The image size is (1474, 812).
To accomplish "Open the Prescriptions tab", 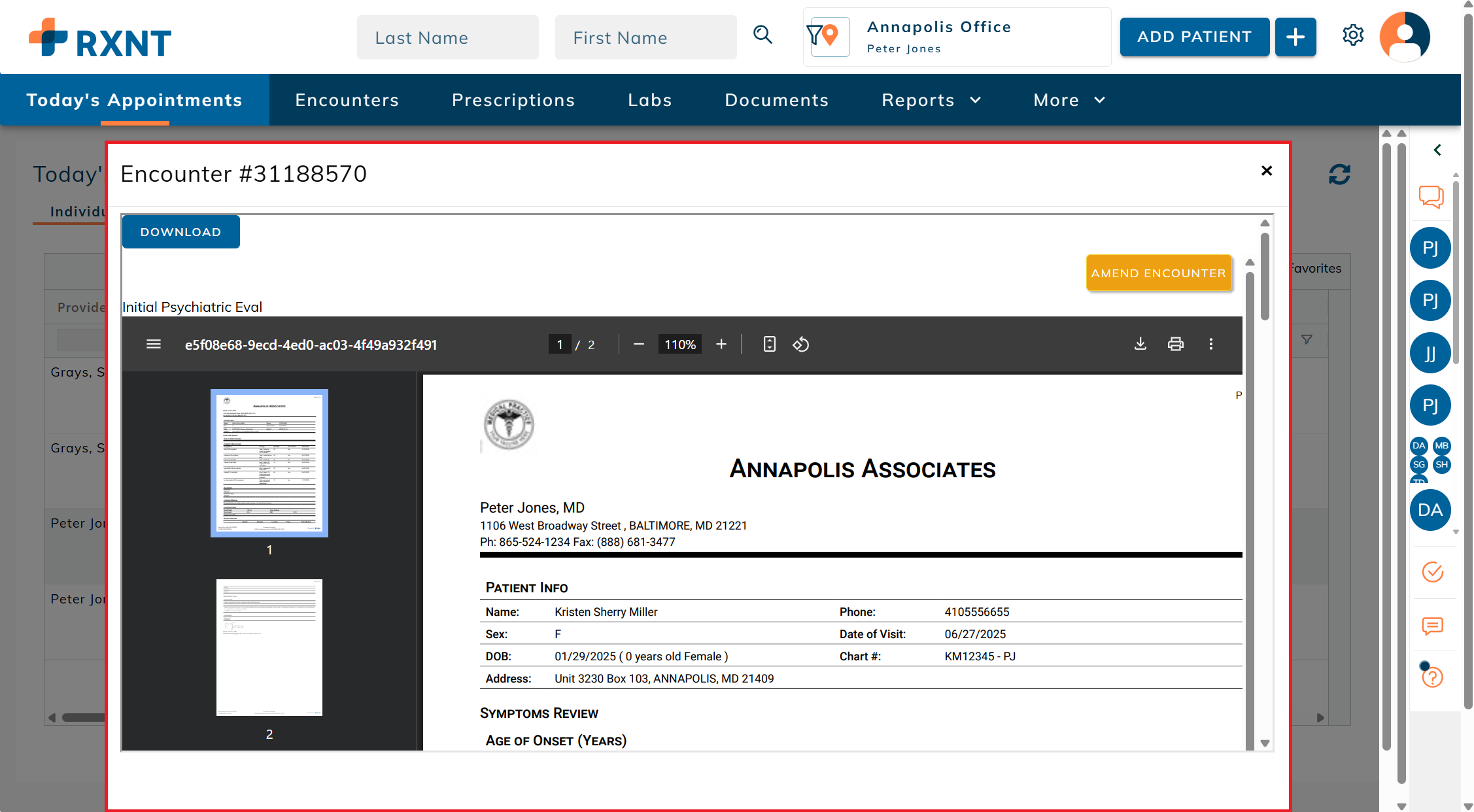I will click(x=513, y=100).
